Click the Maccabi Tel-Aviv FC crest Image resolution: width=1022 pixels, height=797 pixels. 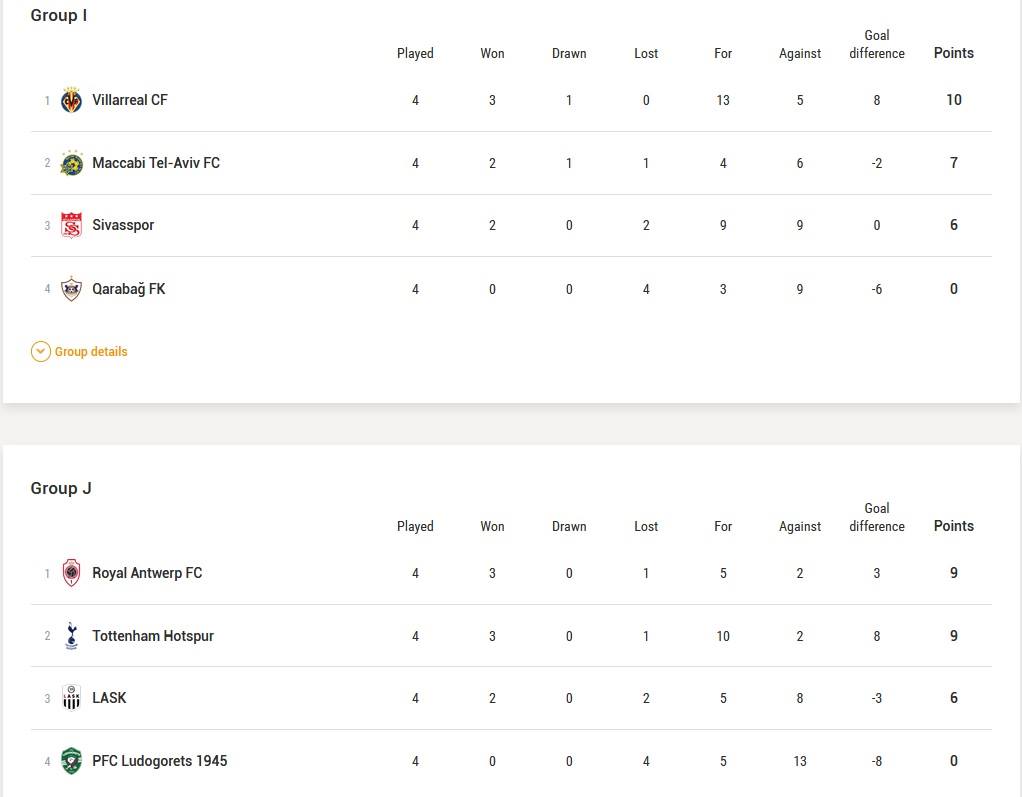click(71, 163)
